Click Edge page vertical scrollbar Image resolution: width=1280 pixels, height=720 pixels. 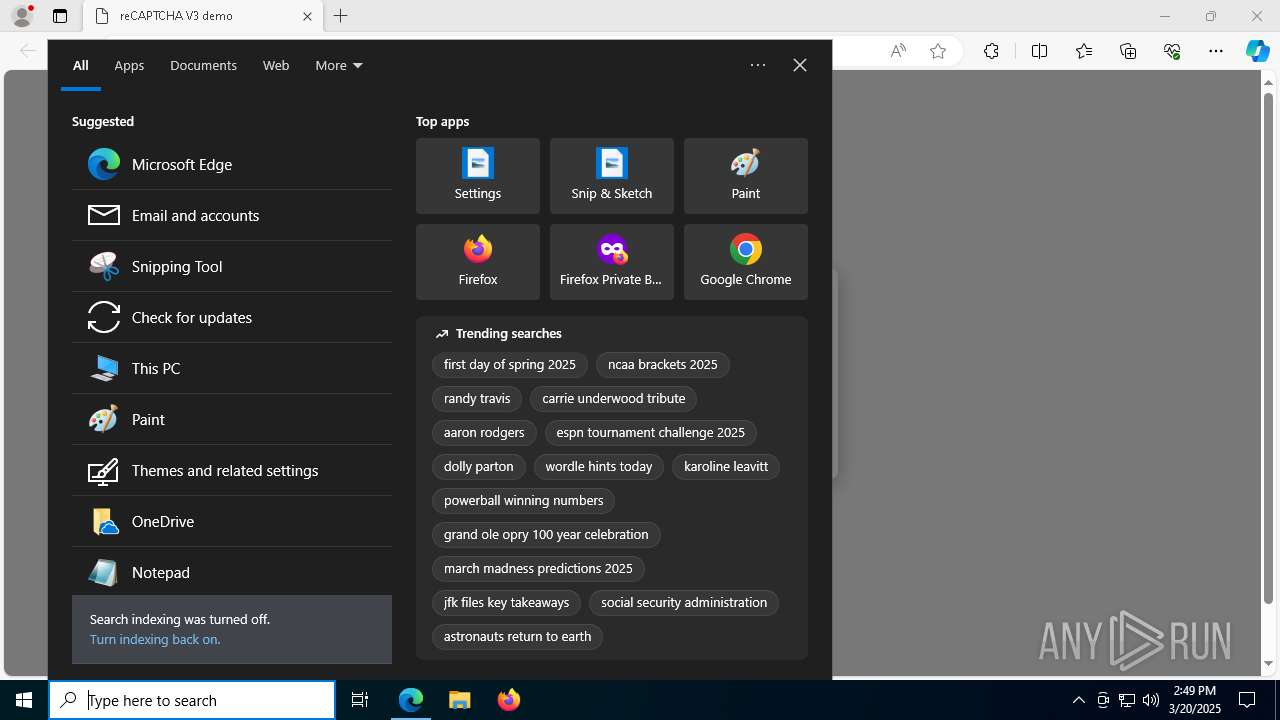1268,350
